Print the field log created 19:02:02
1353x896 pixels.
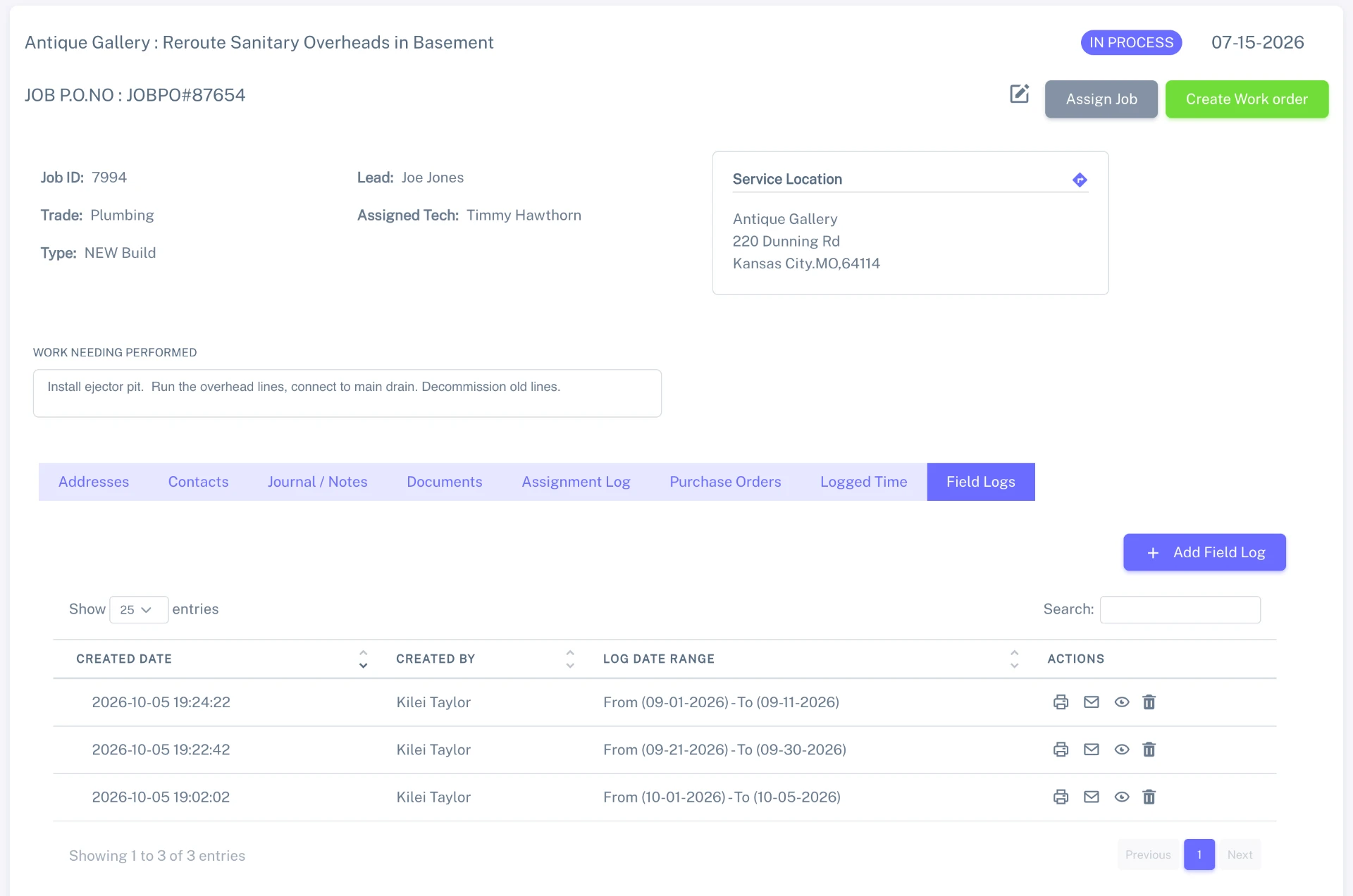click(1061, 797)
